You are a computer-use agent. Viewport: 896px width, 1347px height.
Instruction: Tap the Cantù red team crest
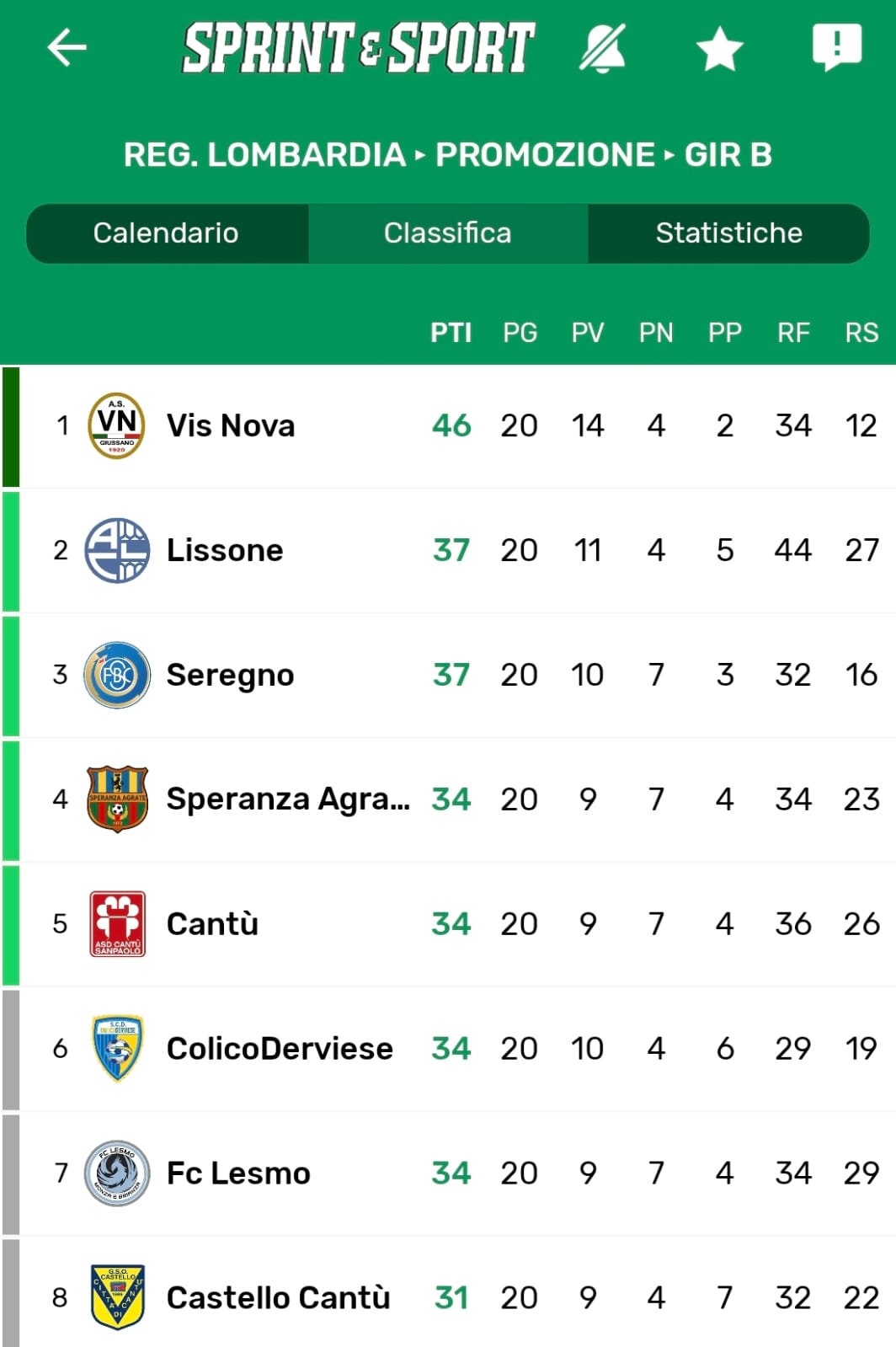pos(117,923)
